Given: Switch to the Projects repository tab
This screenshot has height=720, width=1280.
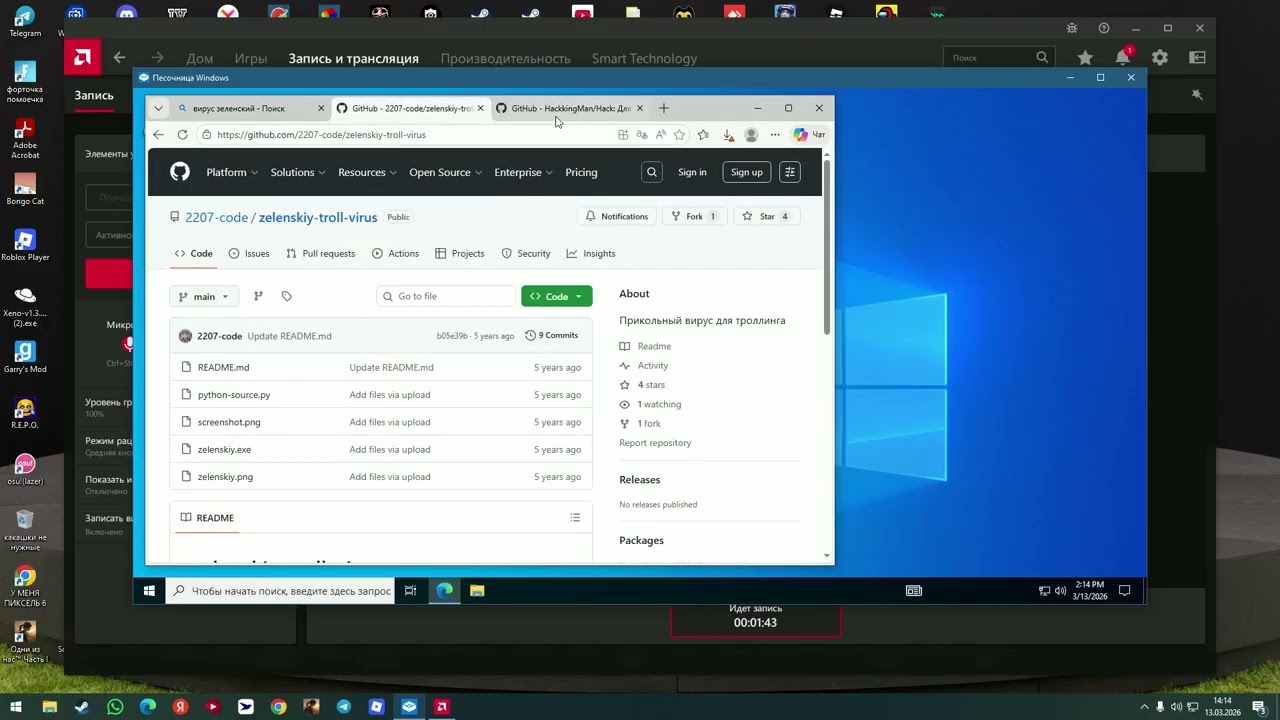Looking at the screenshot, I should [460, 254].
